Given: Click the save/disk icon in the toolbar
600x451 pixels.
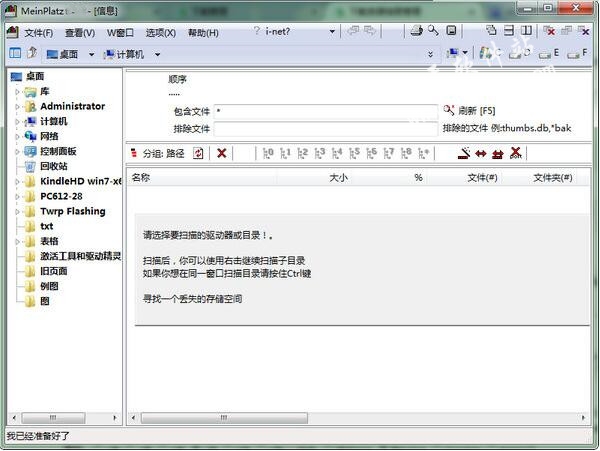Looking at the screenshot, I should tap(452, 31).
